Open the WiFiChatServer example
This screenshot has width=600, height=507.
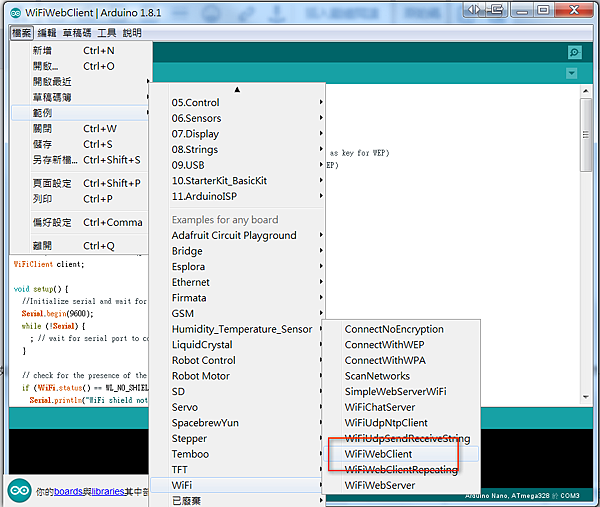point(401,407)
